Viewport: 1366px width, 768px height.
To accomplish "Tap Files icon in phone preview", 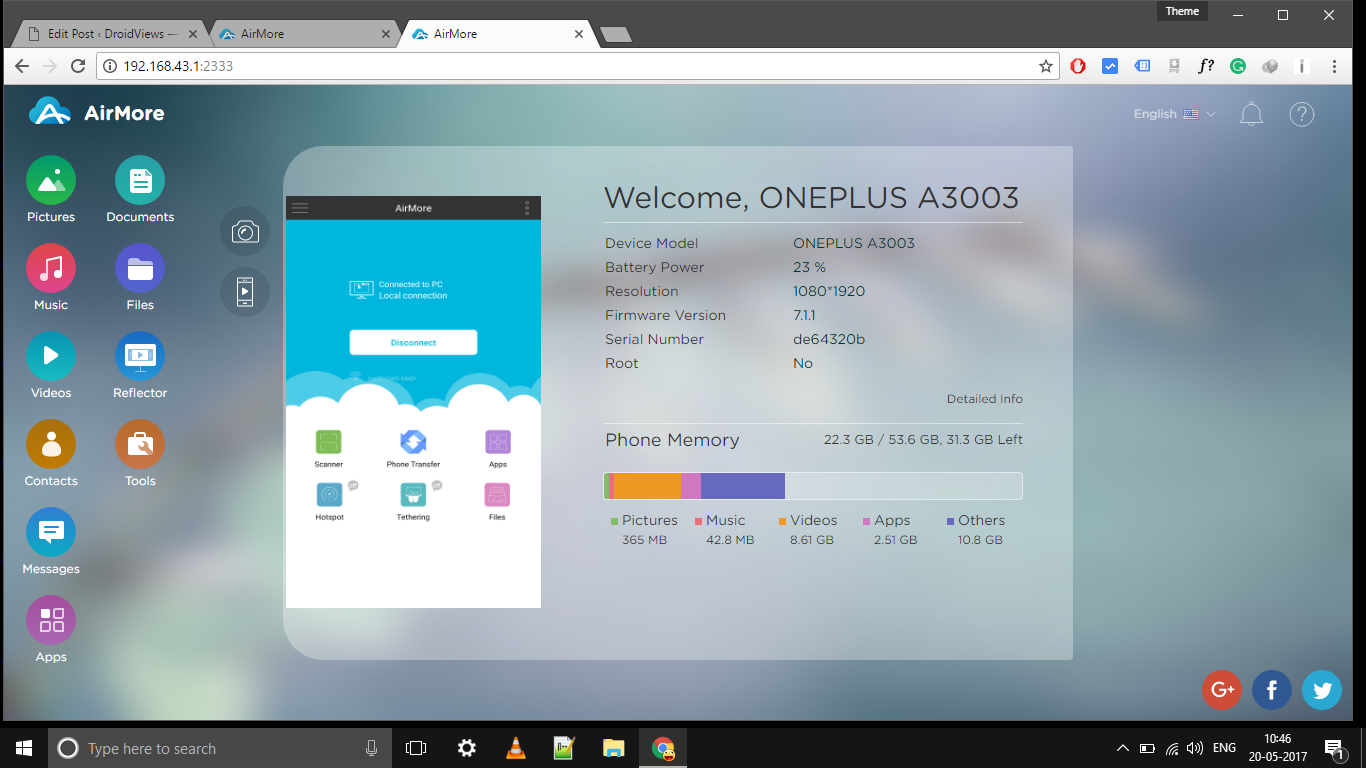I will [x=497, y=495].
